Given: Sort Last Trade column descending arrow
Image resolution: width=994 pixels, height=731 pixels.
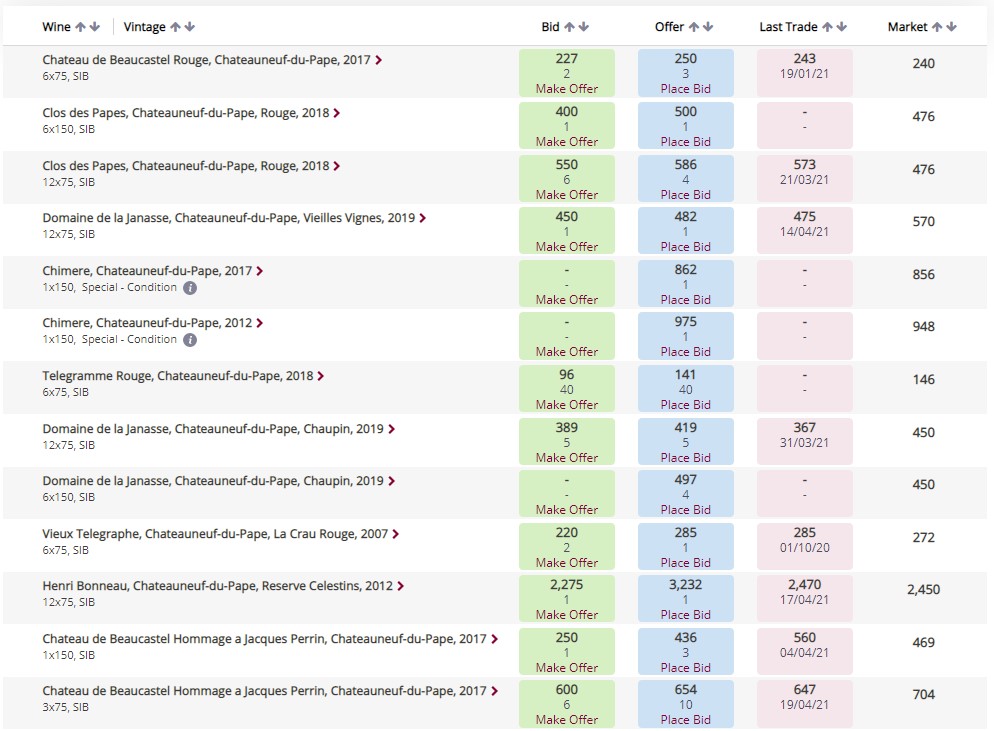Looking at the screenshot, I should pos(842,27).
